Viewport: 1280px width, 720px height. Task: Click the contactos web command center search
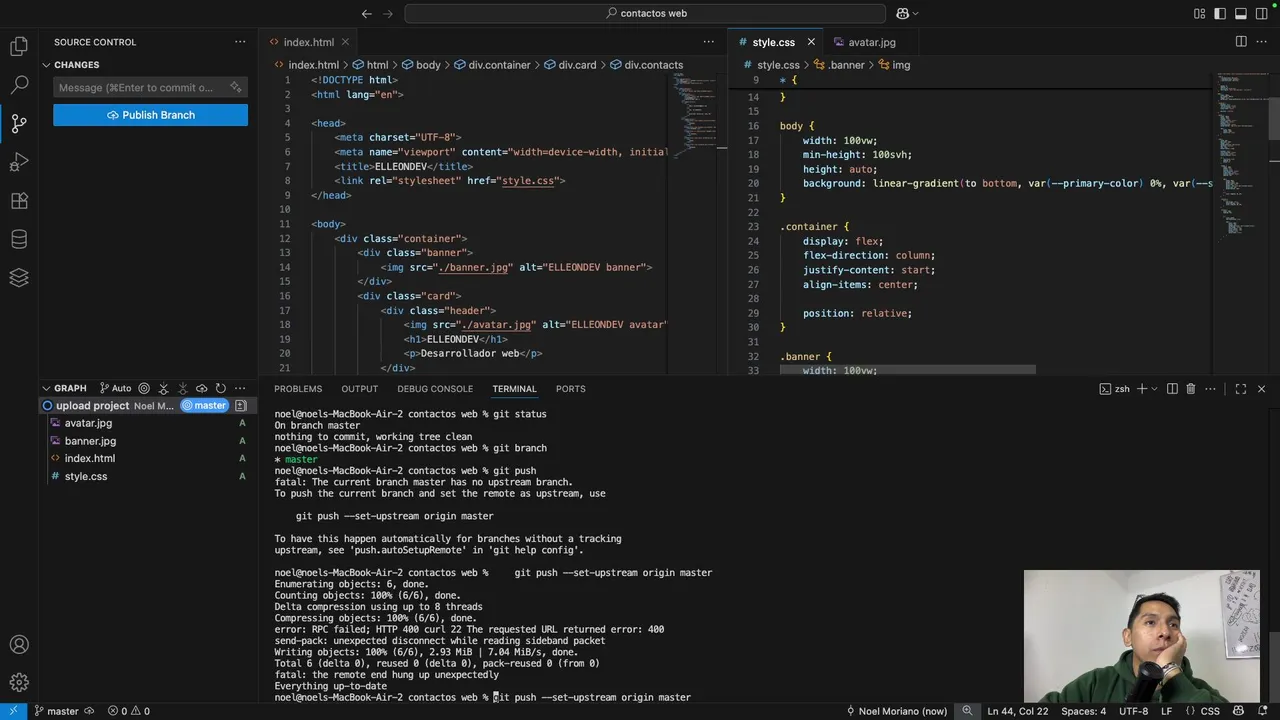pos(645,14)
